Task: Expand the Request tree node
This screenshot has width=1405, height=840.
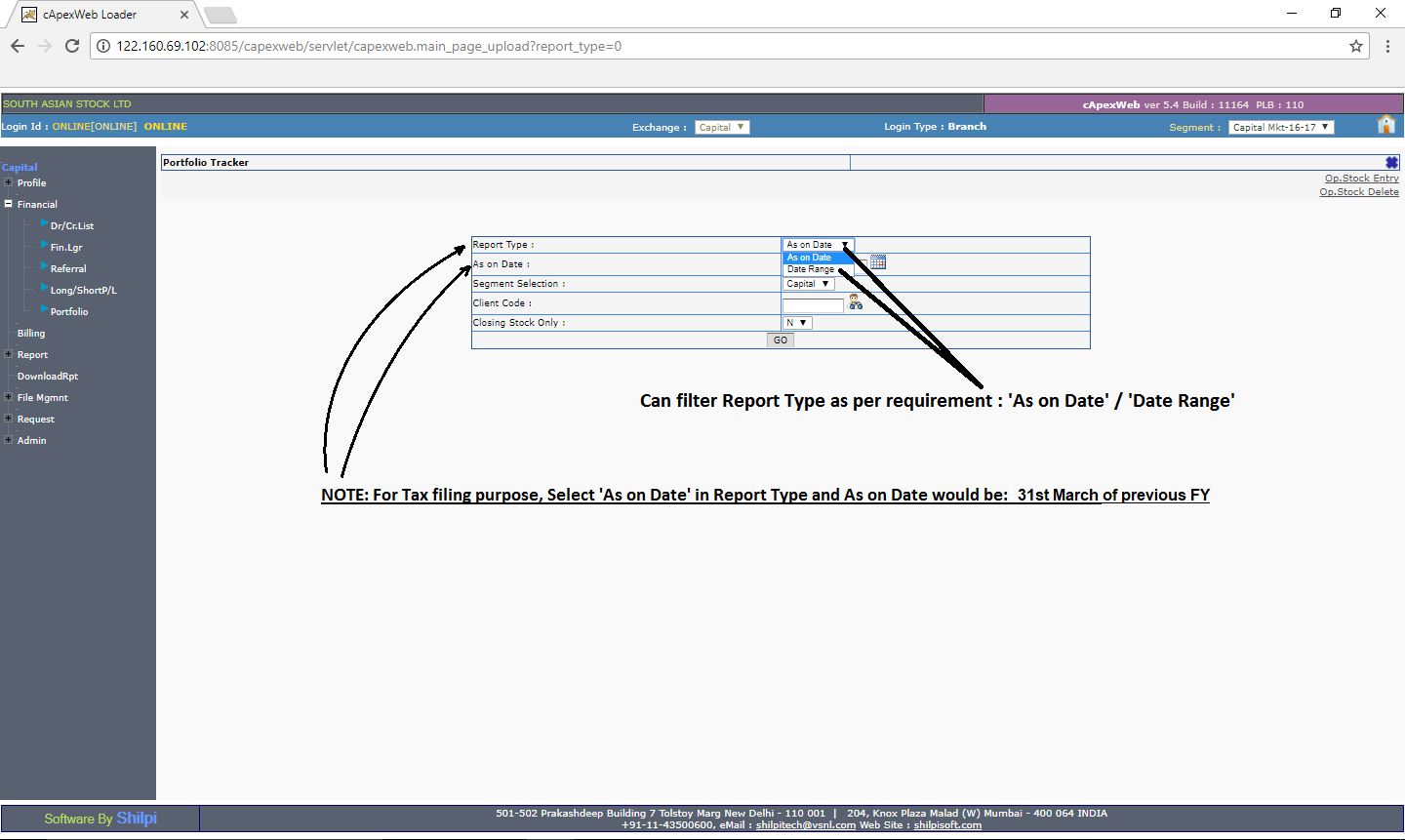Action: [x=9, y=419]
